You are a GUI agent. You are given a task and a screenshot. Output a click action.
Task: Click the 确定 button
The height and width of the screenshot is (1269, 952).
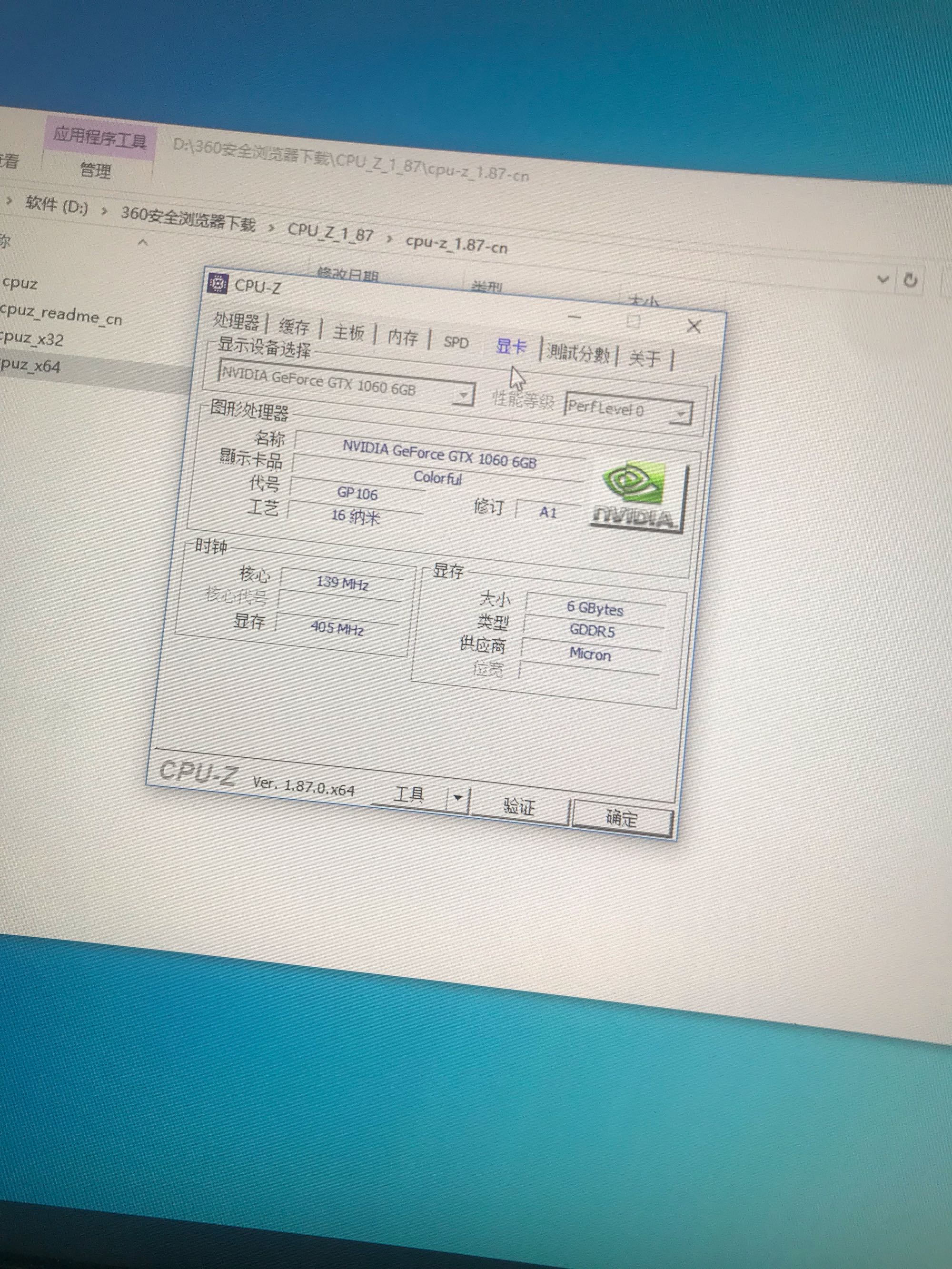point(622,818)
